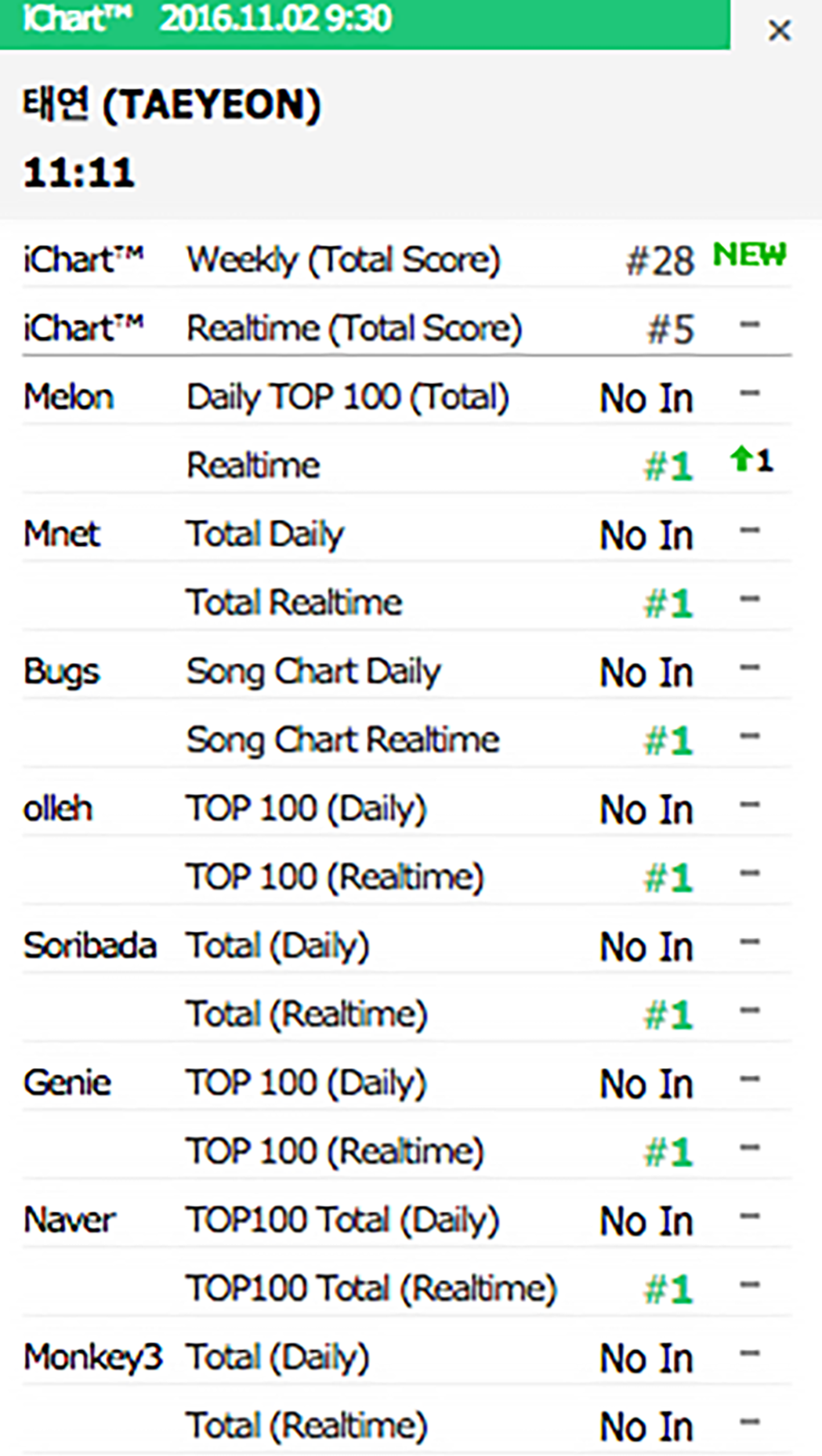Select Bugs Song Chart Daily
Image resolution: width=822 pixels, height=1456 pixels.
pos(313,672)
